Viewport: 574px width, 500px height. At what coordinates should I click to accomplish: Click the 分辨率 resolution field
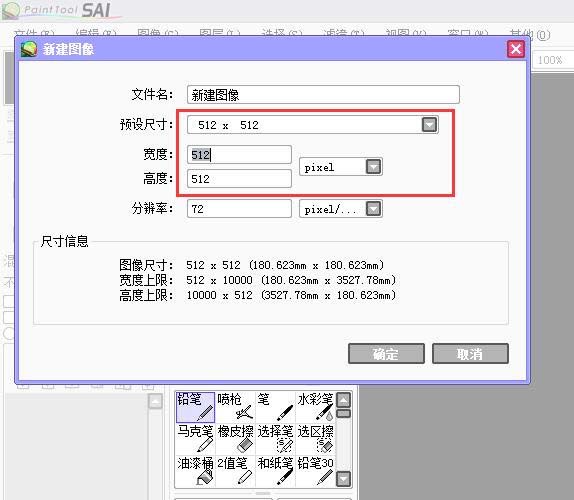click(x=239, y=209)
